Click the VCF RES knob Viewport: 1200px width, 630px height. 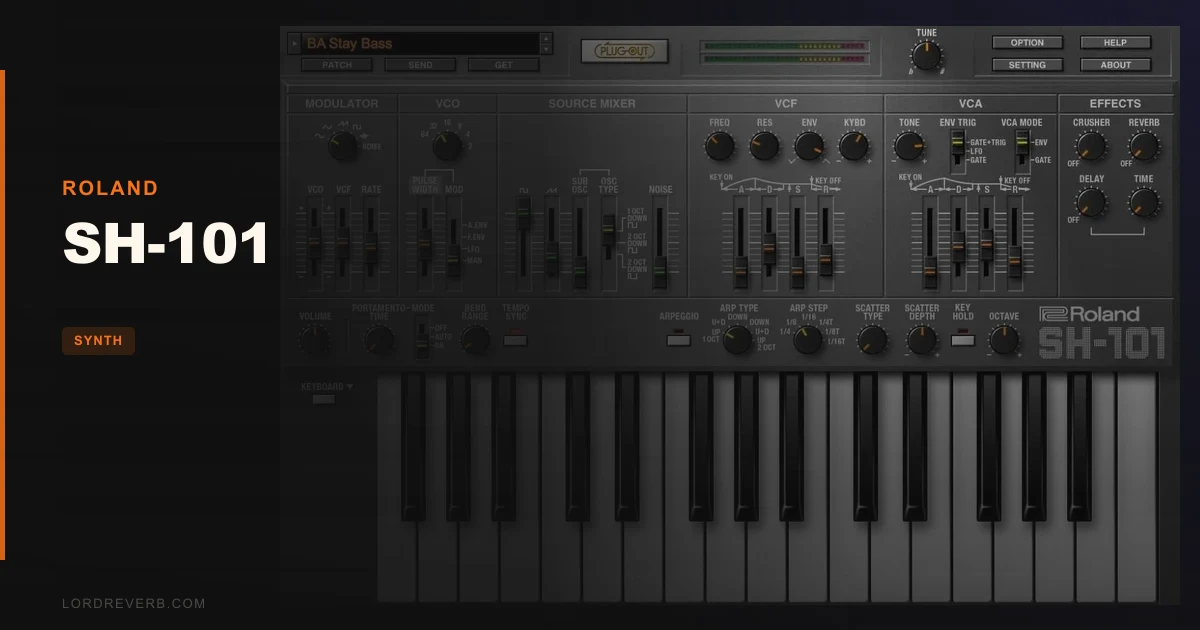tap(764, 147)
